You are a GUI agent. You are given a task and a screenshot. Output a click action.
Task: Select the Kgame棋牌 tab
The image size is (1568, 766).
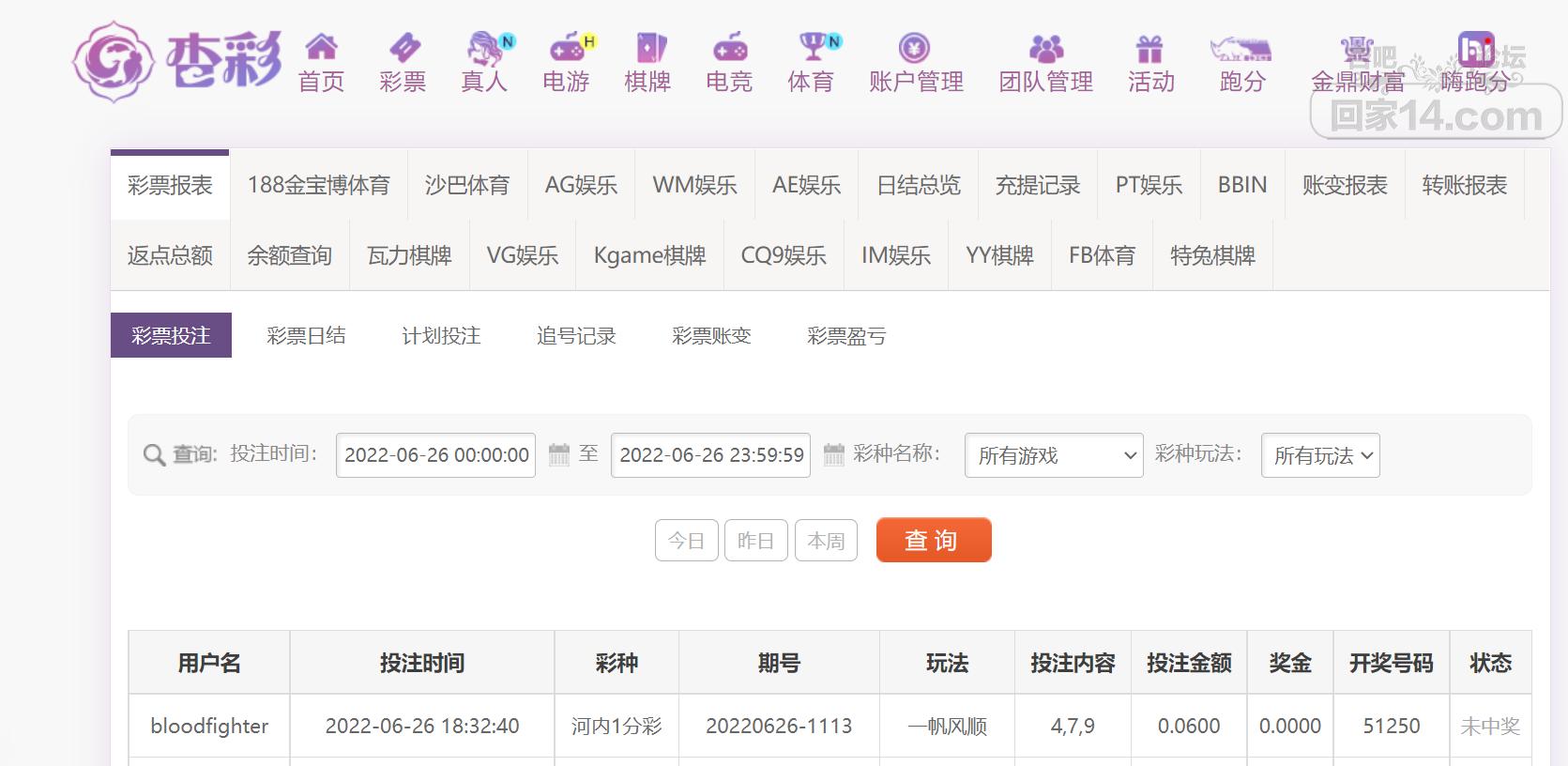[x=650, y=255]
